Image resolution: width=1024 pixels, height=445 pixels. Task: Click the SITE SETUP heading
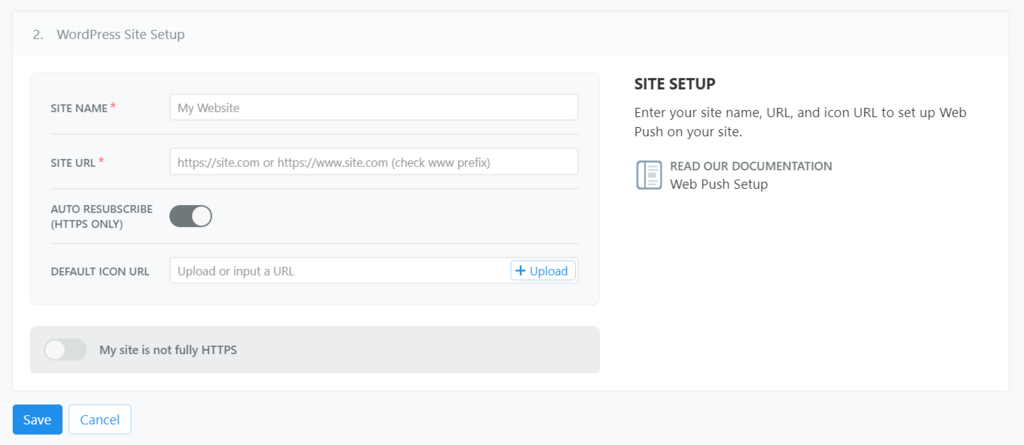(x=675, y=84)
